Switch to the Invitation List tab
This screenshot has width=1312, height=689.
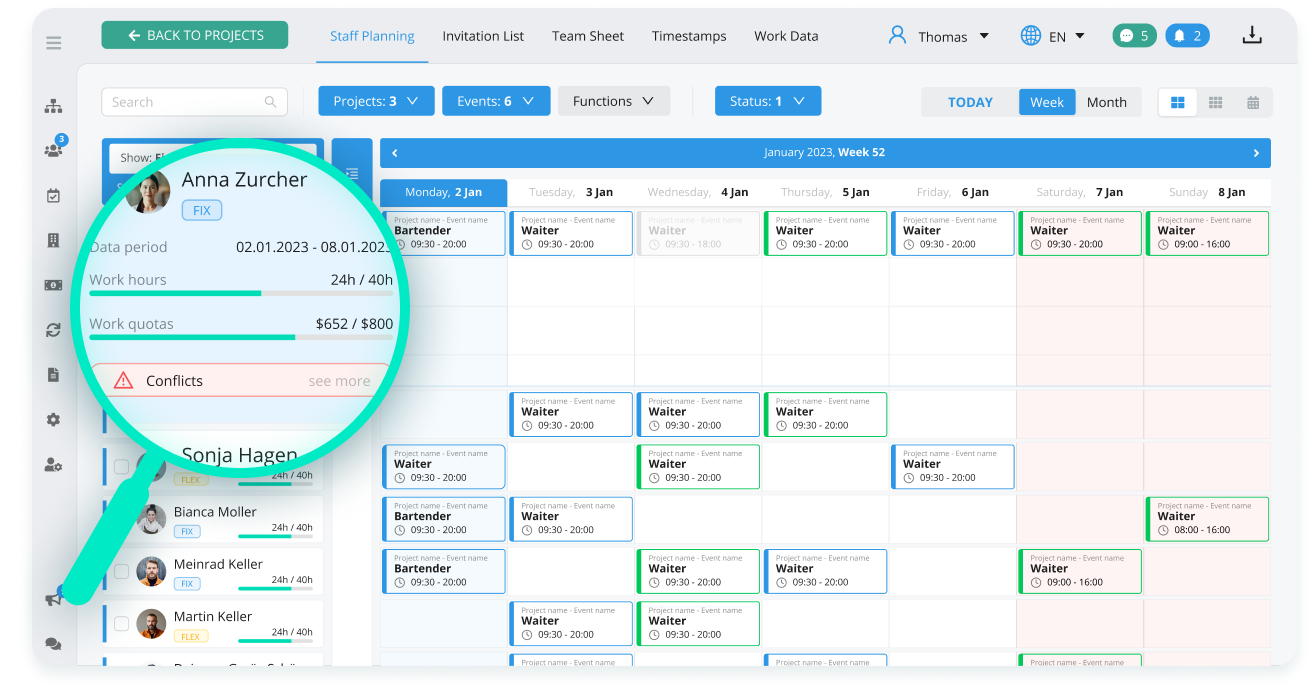coord(483,36)
